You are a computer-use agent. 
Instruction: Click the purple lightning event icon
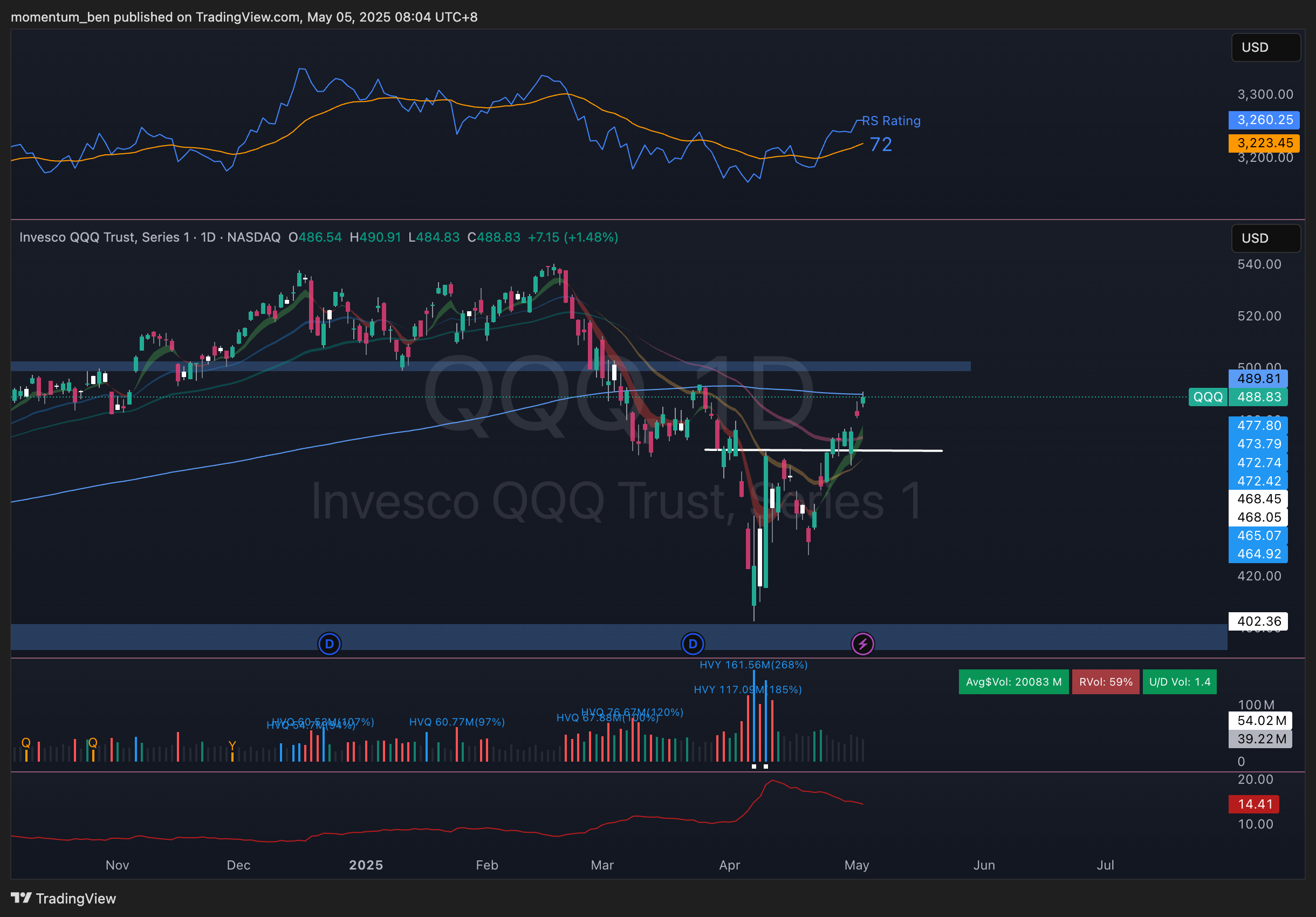(862, 644)
